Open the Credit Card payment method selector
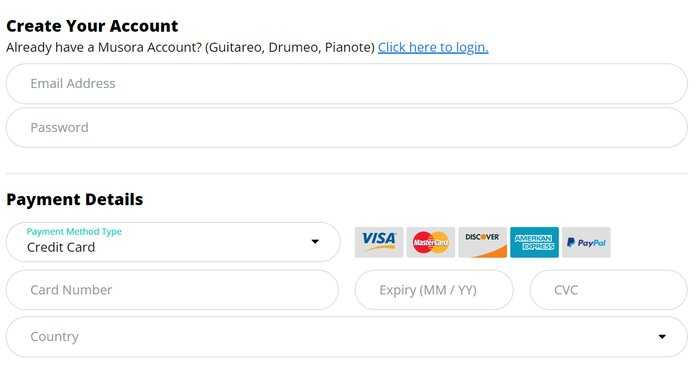The height and width of the screenshot is (387, 700). coord(173,242)
